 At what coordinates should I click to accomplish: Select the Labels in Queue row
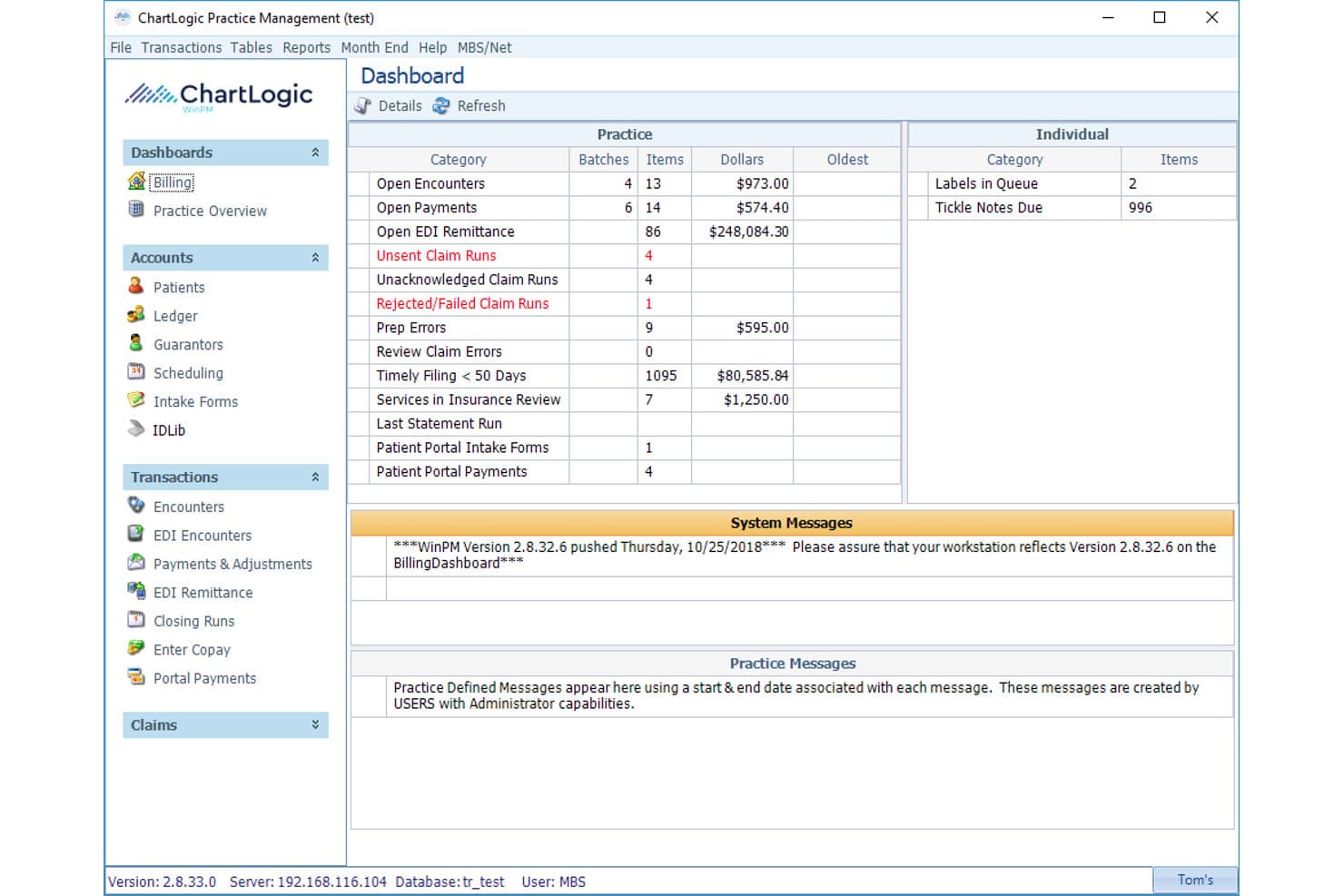[x=1072, y=183]
